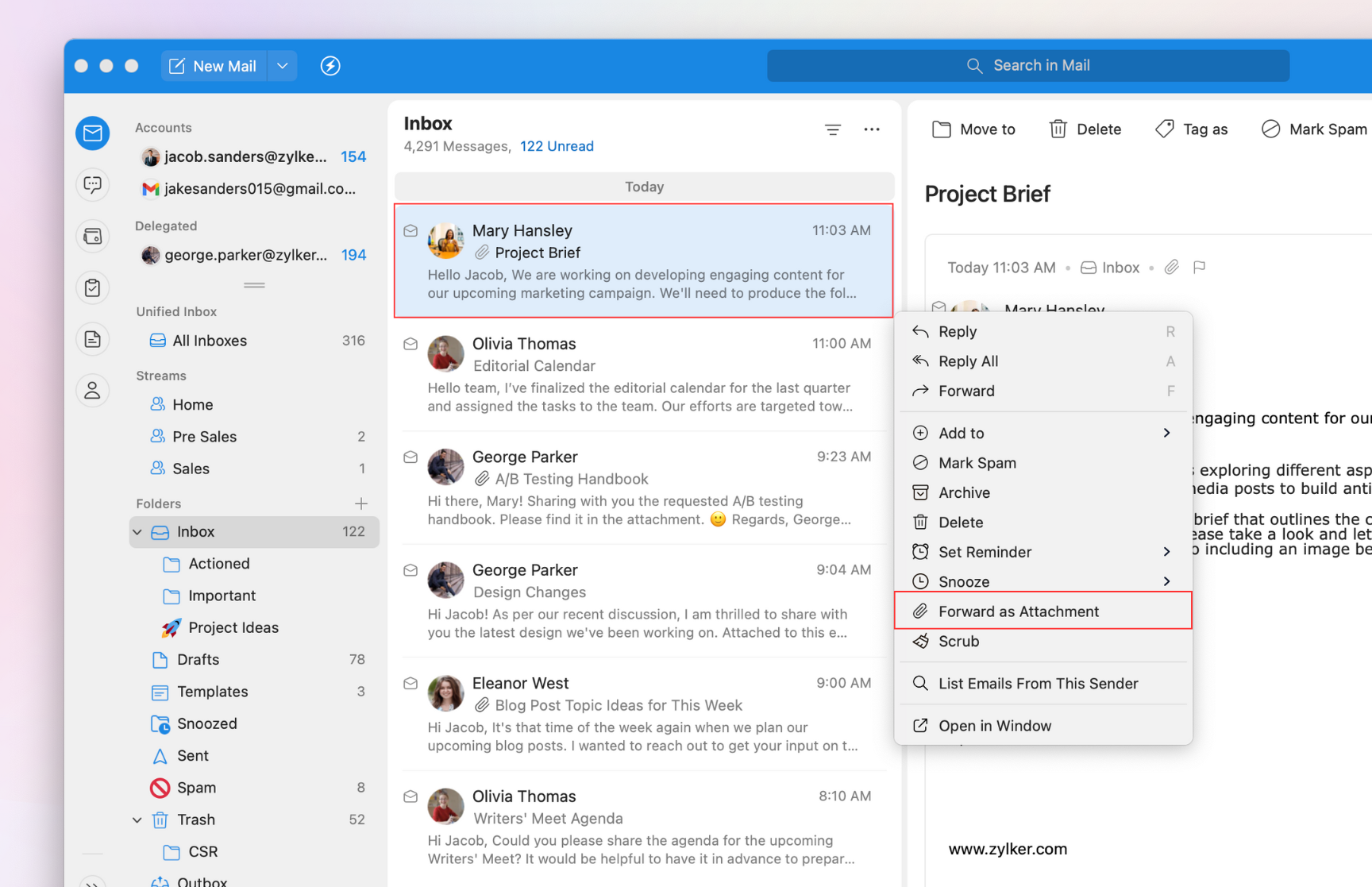Click the Search in Mail field
Viewport: 1372px width, 887px height.
1028,66
